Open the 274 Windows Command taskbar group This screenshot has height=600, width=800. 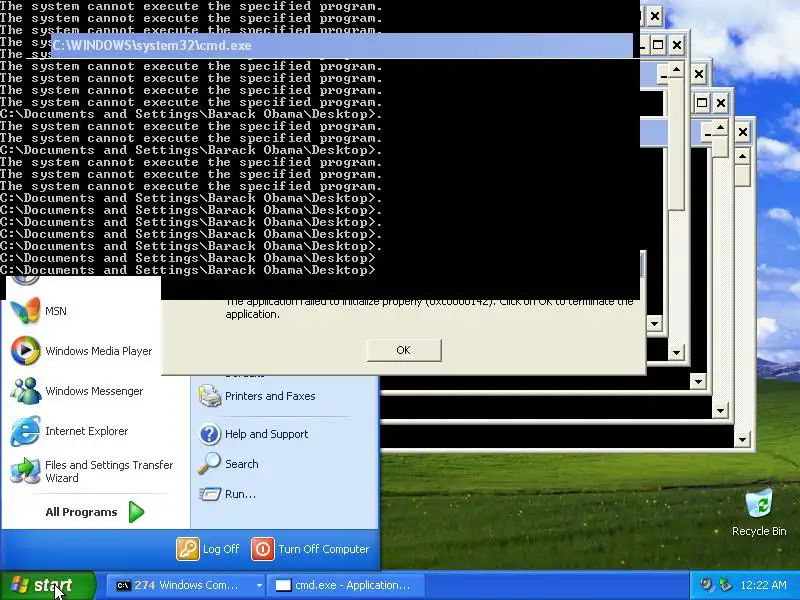coord(185,585)
